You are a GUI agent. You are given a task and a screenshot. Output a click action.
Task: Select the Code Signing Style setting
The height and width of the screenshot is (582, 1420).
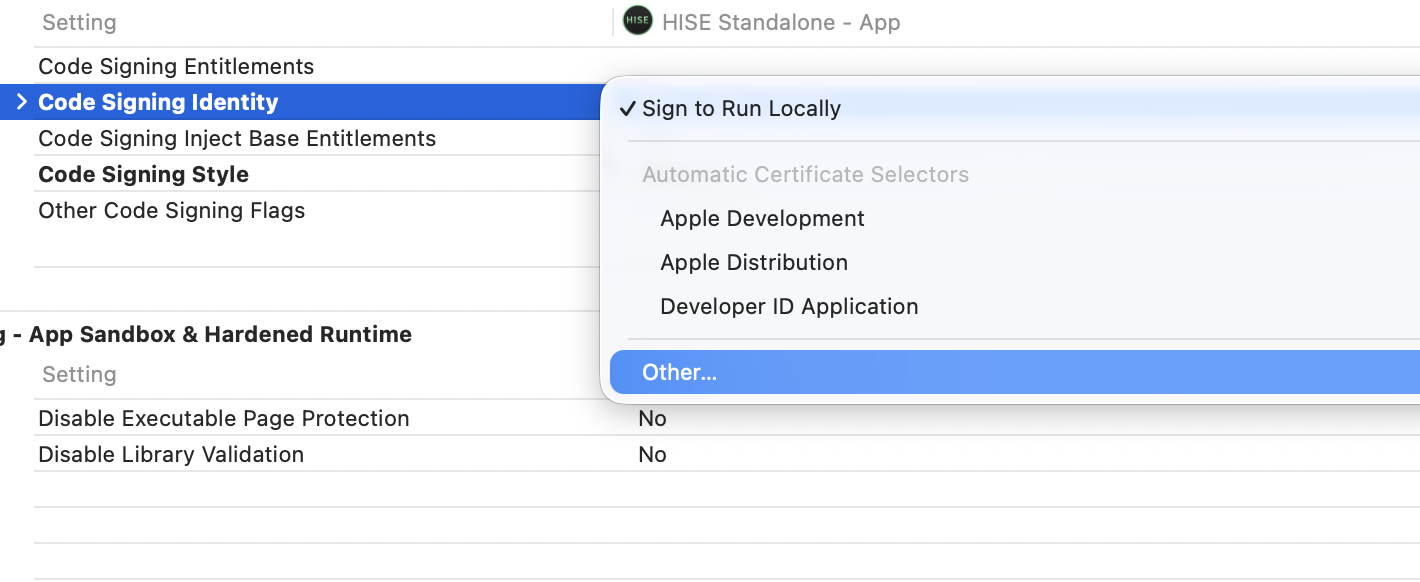click(143, 174)
